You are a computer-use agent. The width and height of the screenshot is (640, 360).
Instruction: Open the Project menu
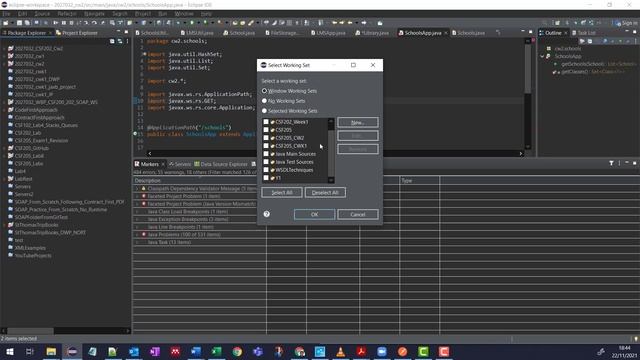tap(143, 14)
